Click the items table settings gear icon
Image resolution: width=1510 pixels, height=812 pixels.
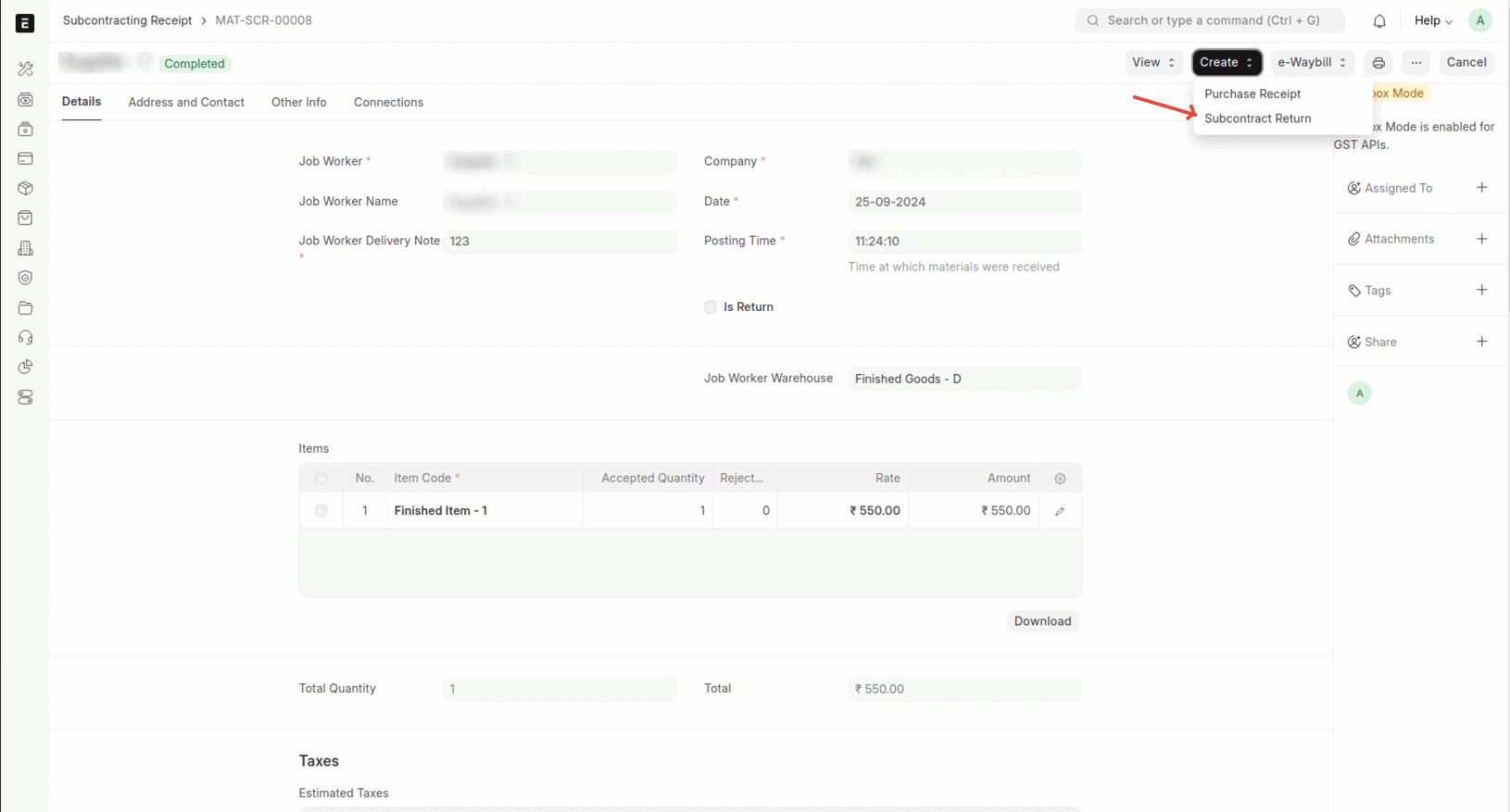pyautogui.click(x=1060, y=479)
